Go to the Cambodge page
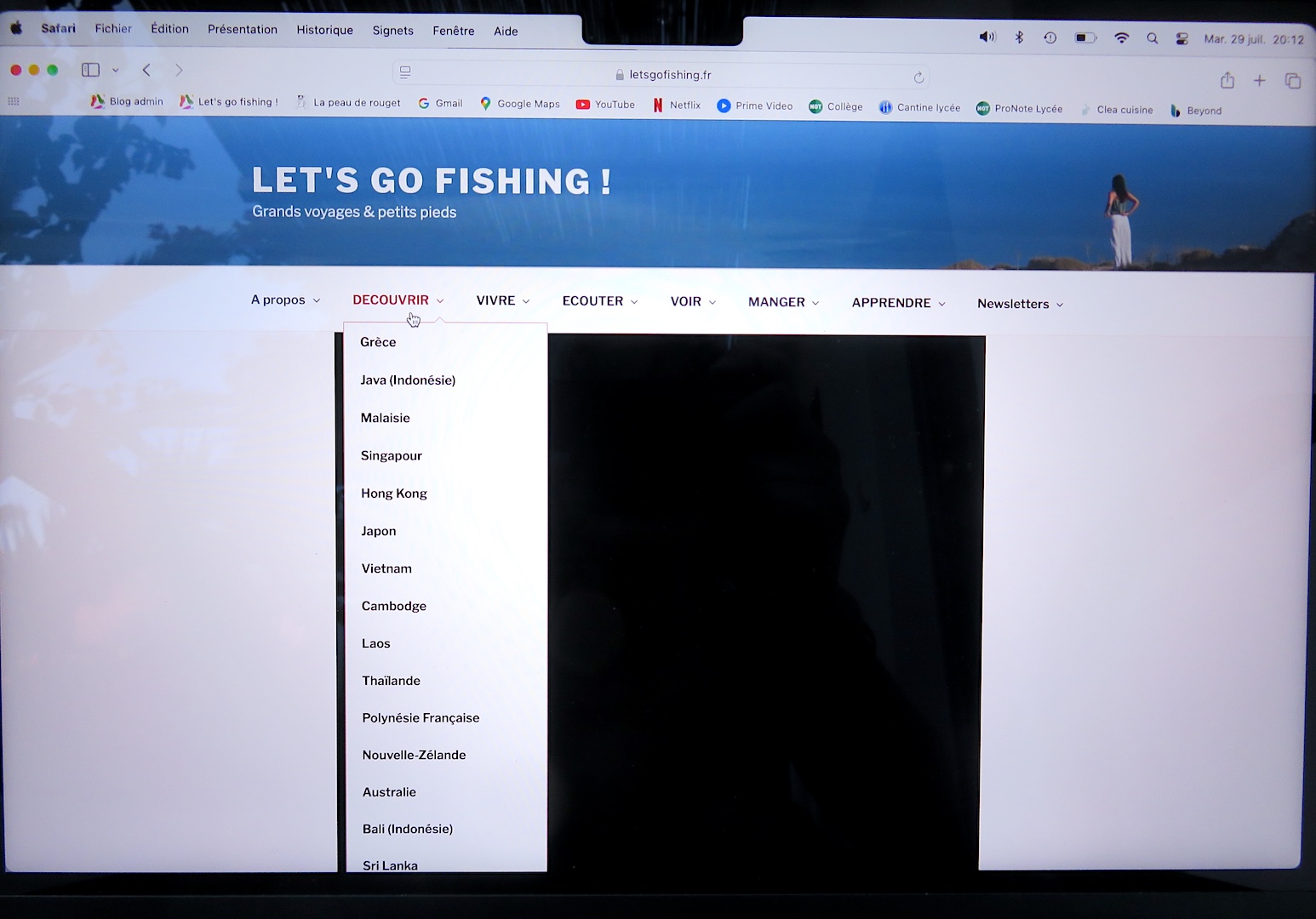The height and width of the screenshot is (919, 1316). [x=394, y=606]
